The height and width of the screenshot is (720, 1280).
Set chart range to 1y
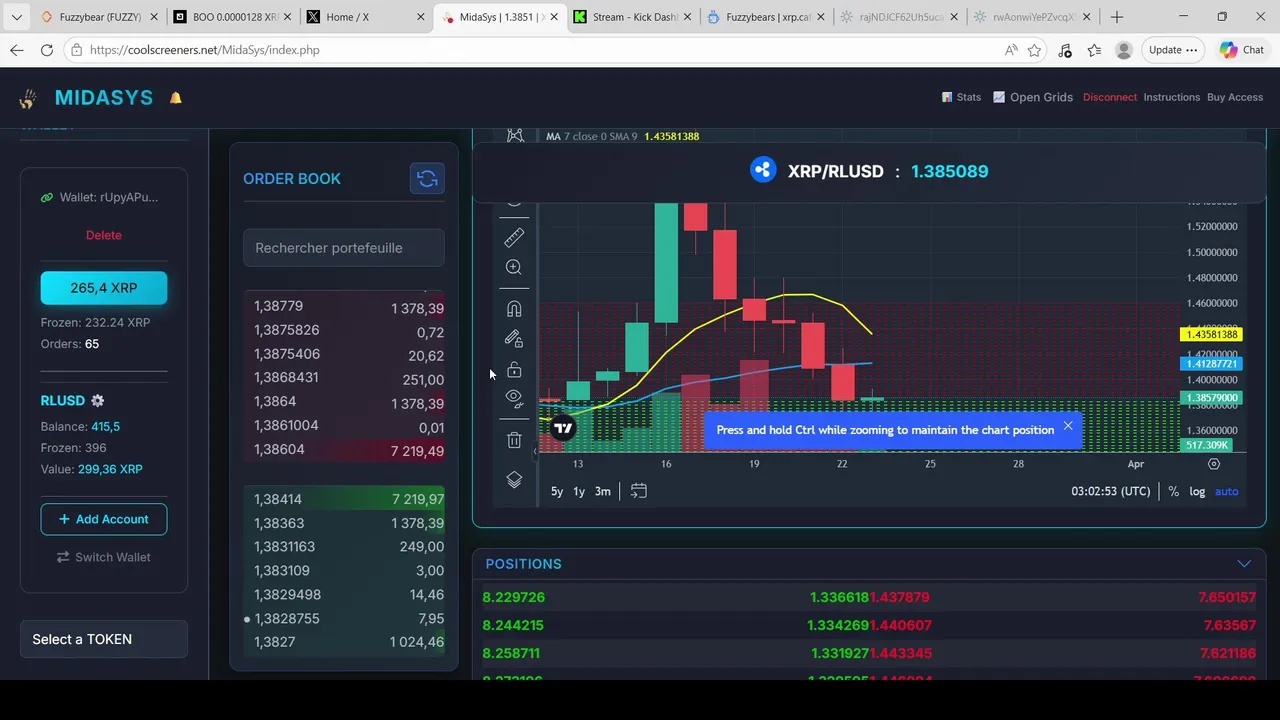579,491
